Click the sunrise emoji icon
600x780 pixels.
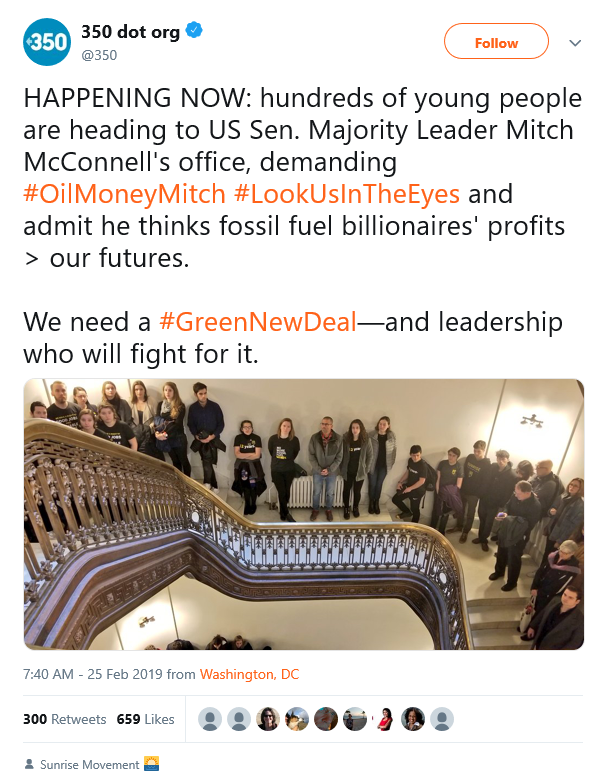tap(152, 764)
